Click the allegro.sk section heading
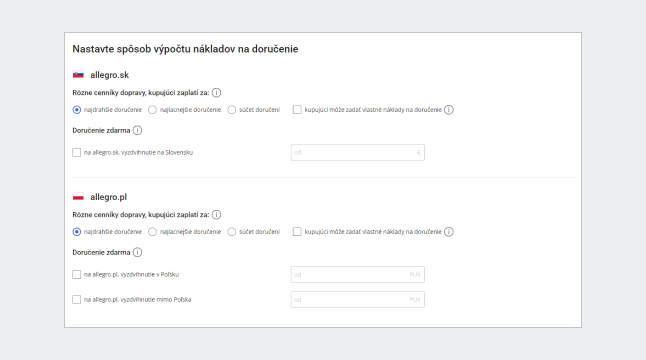 [x=110, y=75]
